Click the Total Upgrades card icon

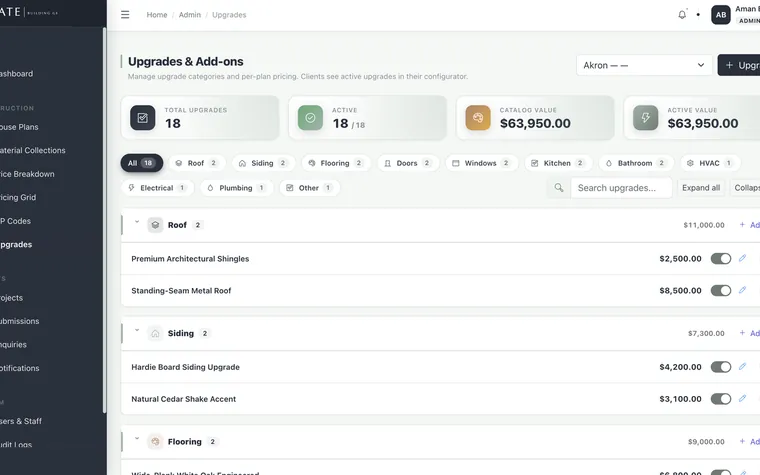pos(142,118)
